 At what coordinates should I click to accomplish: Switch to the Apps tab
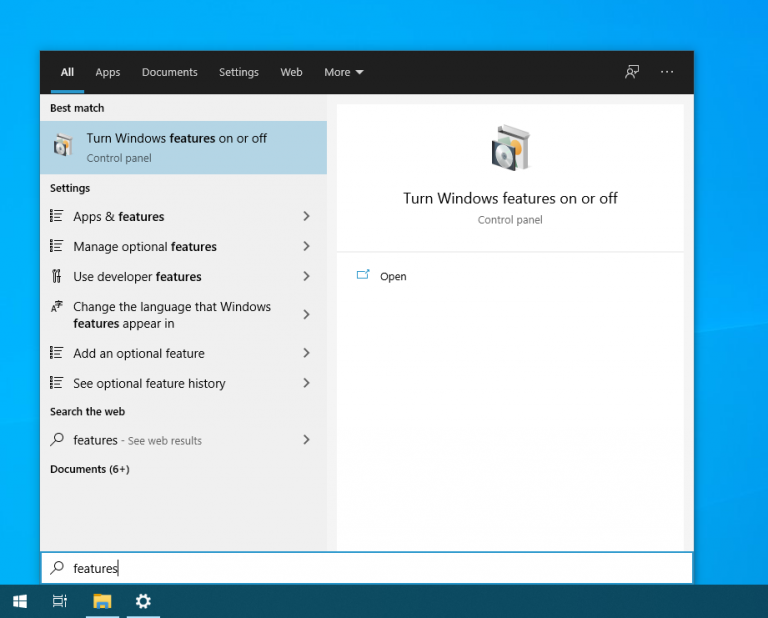click(108, 72)
